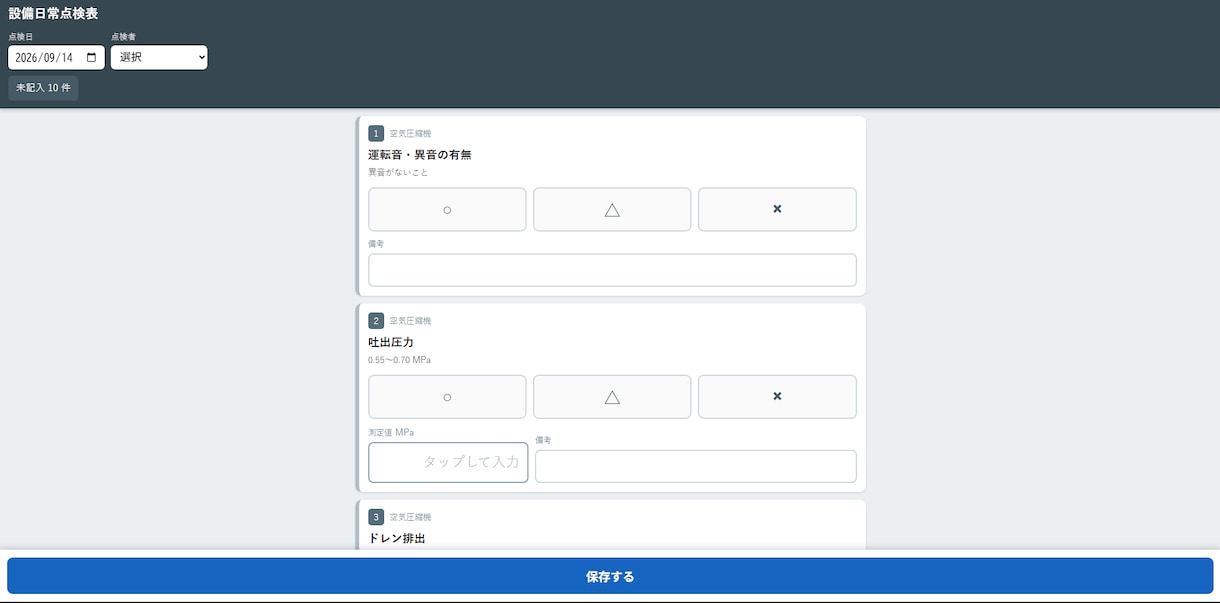The width and height of the screenshot is (1220, 603).
Task: Click the 異音がないこと criterion text
Action: click(398, 173)
